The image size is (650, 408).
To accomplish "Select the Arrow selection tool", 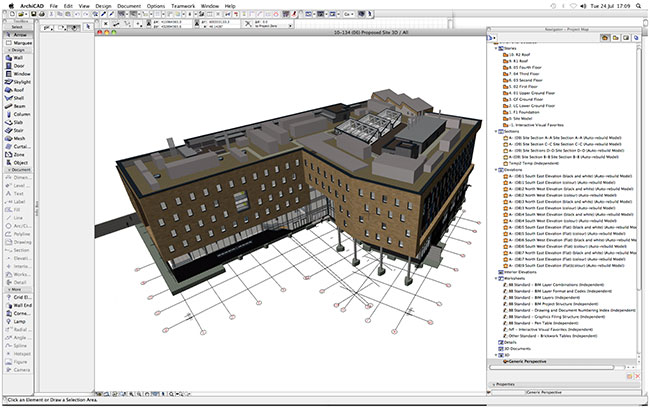I will [19, 35].
